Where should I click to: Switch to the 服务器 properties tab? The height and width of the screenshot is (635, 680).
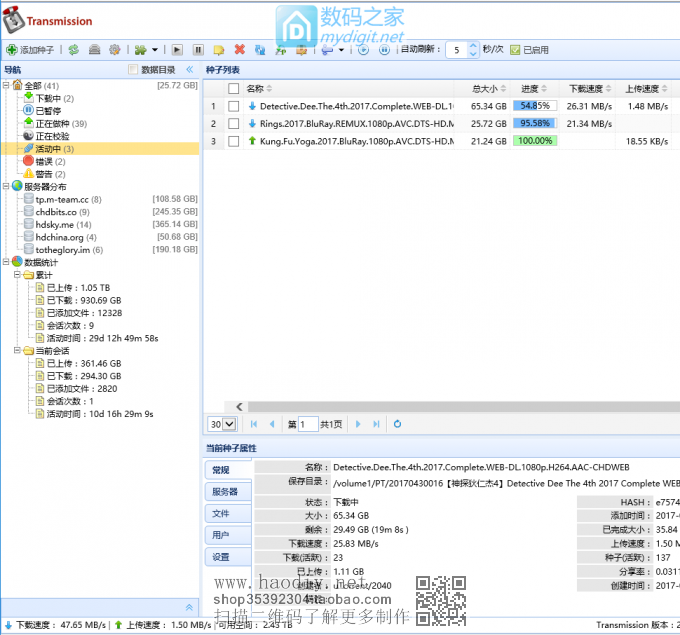click(225, 492)
